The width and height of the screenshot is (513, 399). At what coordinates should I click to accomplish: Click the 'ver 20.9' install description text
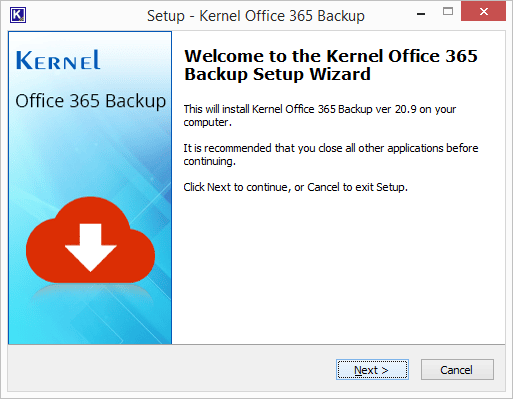pyautogui.click(x=396, y=109)
